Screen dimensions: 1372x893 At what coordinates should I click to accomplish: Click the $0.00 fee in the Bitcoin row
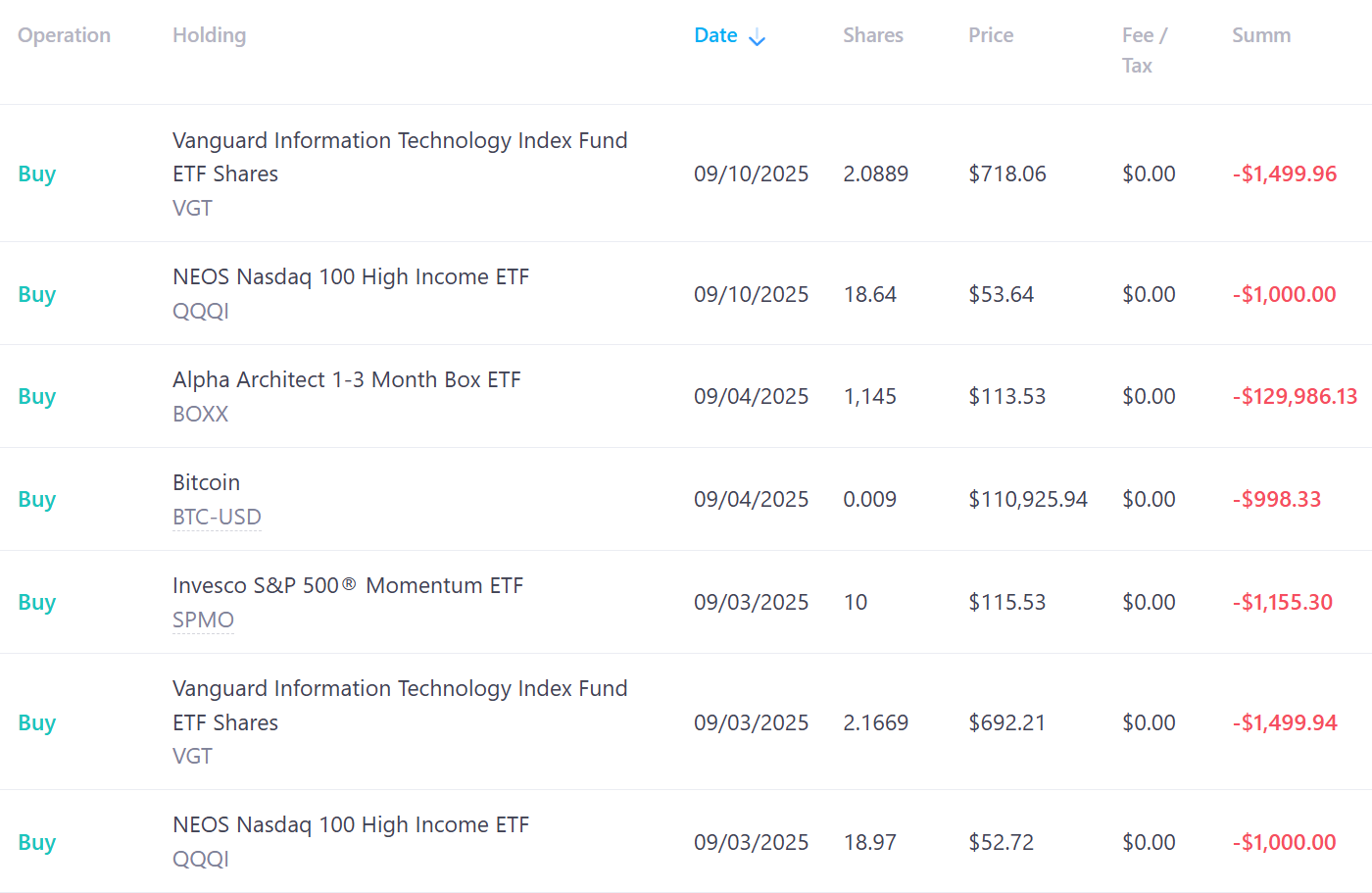[x=1149, y=499]
